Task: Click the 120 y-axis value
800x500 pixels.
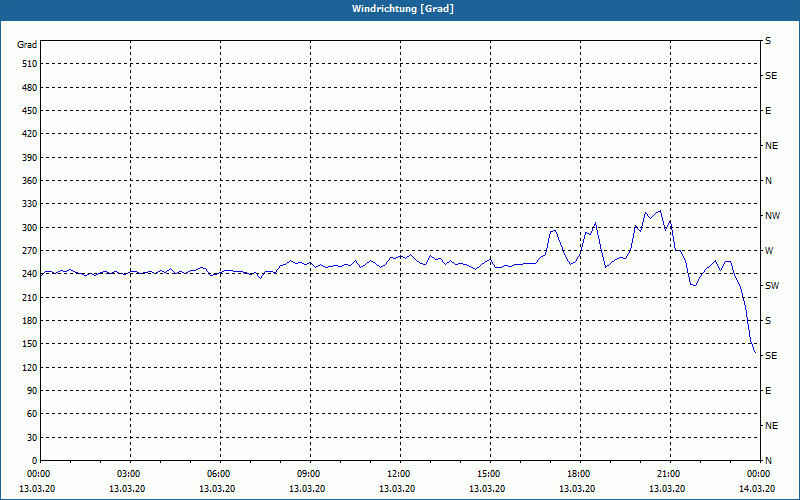Action: pyautogui.click(x=30, y=367)
